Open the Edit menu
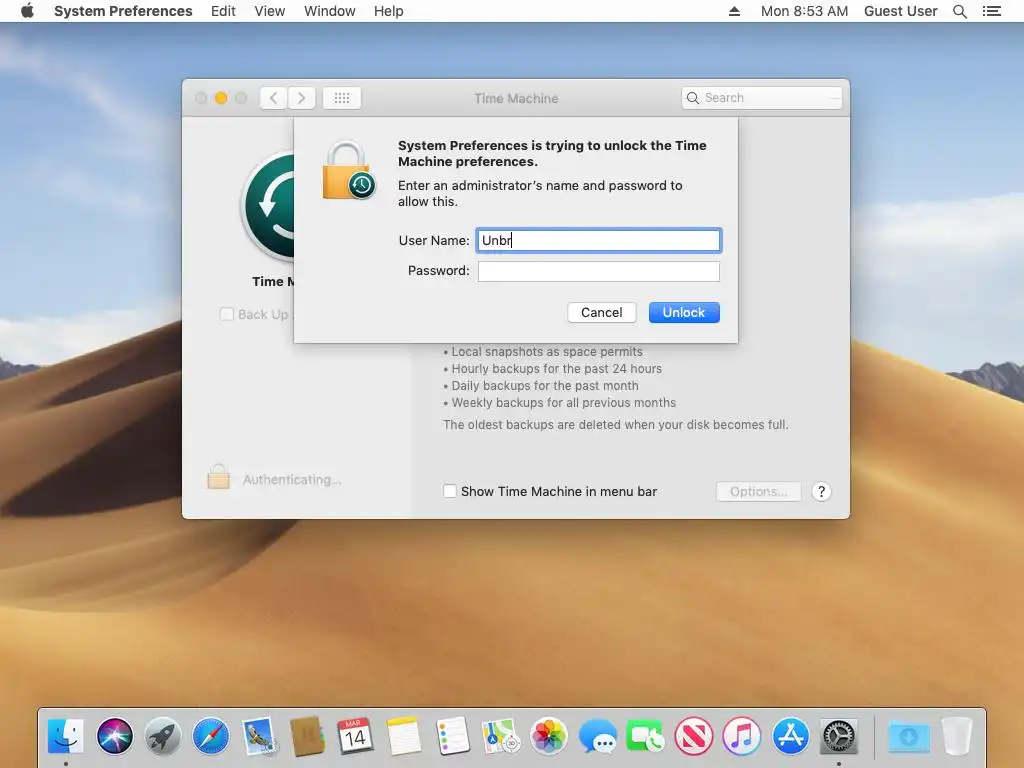The height and width of the screenshot is (768, 1024). (223, 11)
